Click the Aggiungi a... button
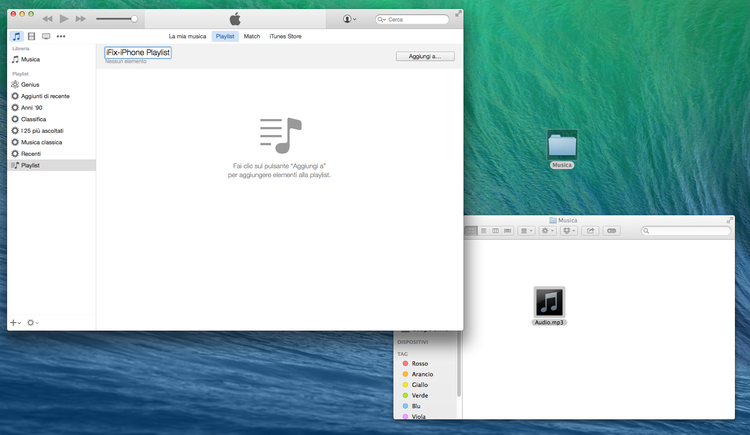The width and height of the screenshot is (750, 435). pos(424,56)
